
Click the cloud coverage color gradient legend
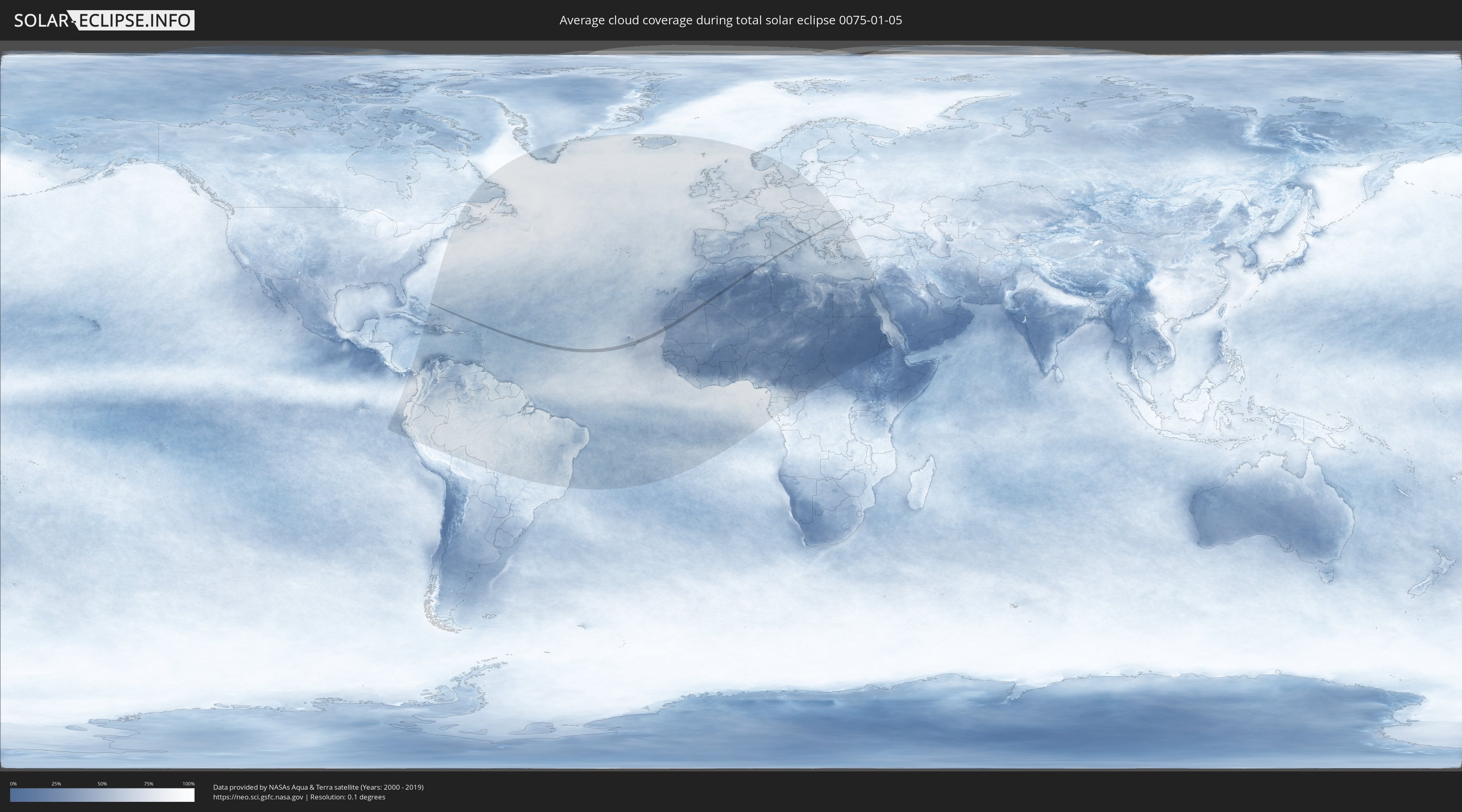[102, 795]
